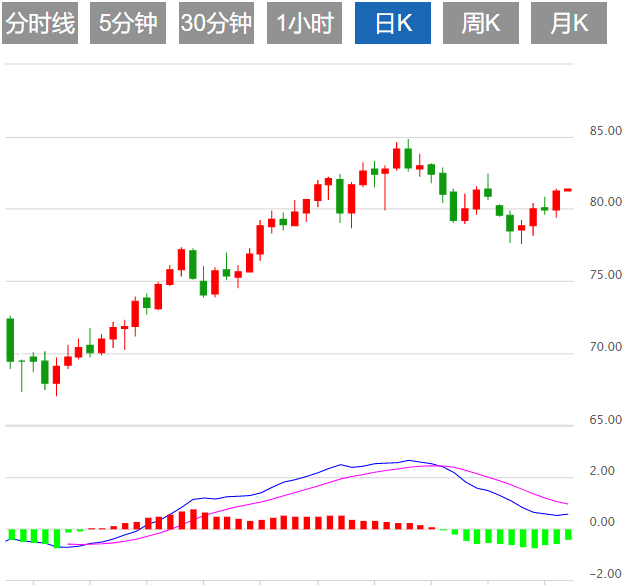This screenshot has height=585, width=636.
Task: Click the large green candlestick at far left
Action: pos(10,340)
